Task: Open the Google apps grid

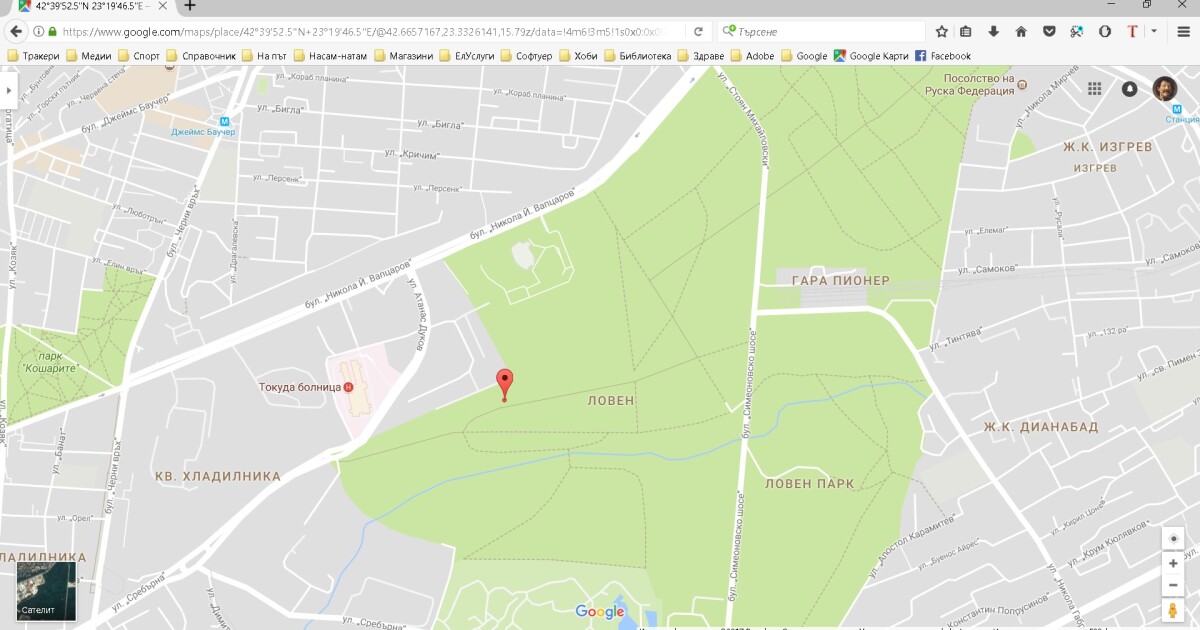Action: [1095, 89]
